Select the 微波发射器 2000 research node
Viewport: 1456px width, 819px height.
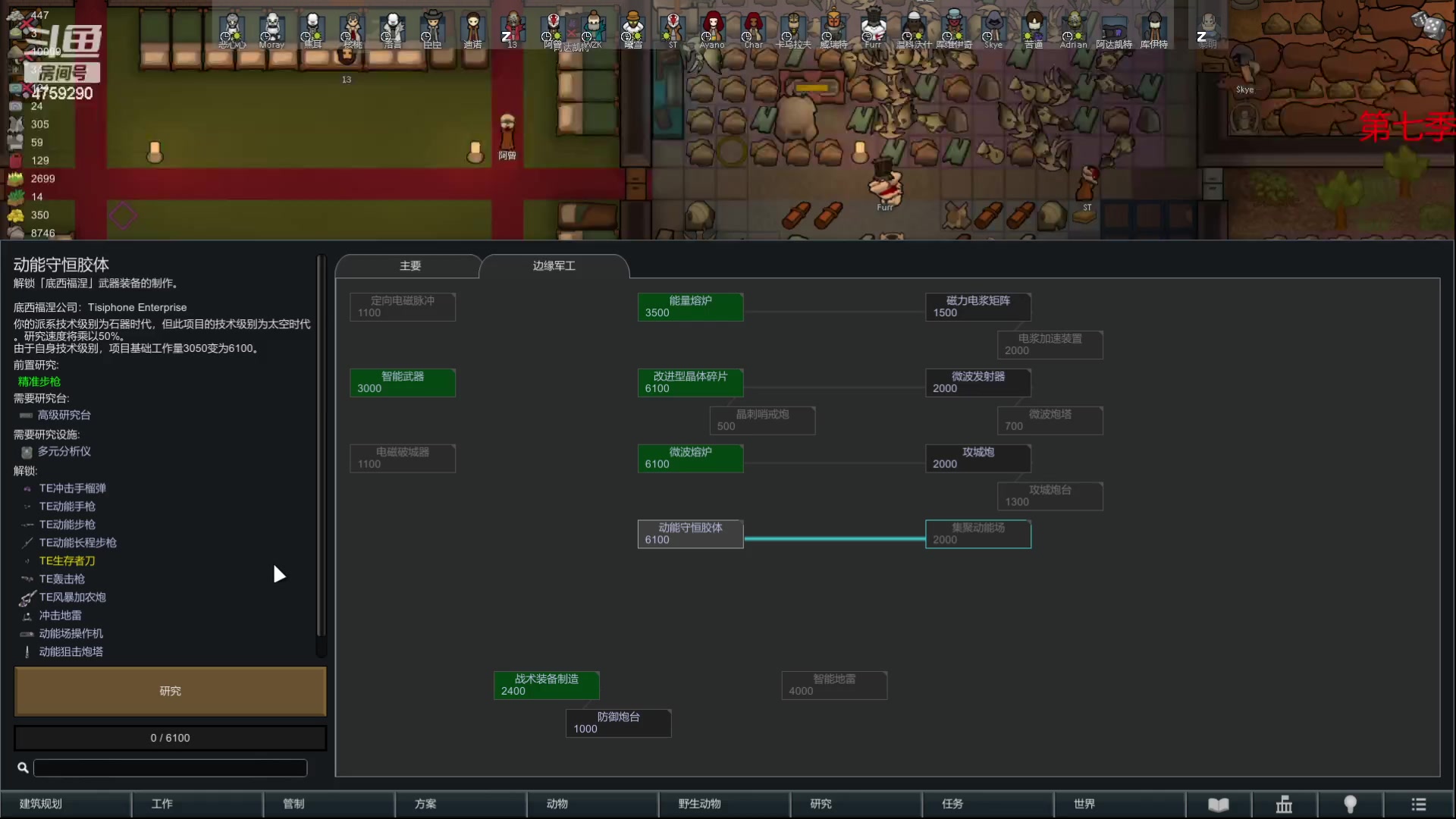pyautogui.click(x=978, y=383)
